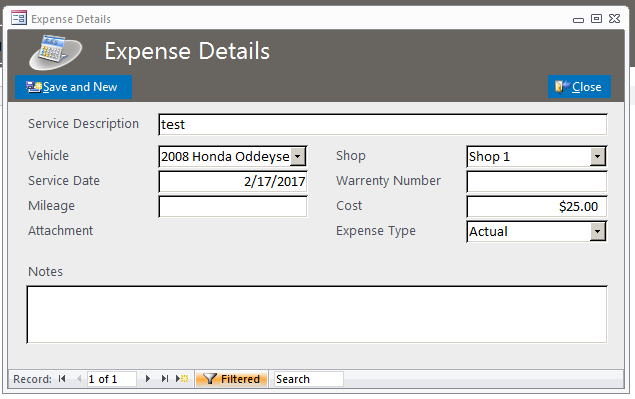Click the Service Date label
The height and width of the screenshot is (399, 635).
click(64, 181)
